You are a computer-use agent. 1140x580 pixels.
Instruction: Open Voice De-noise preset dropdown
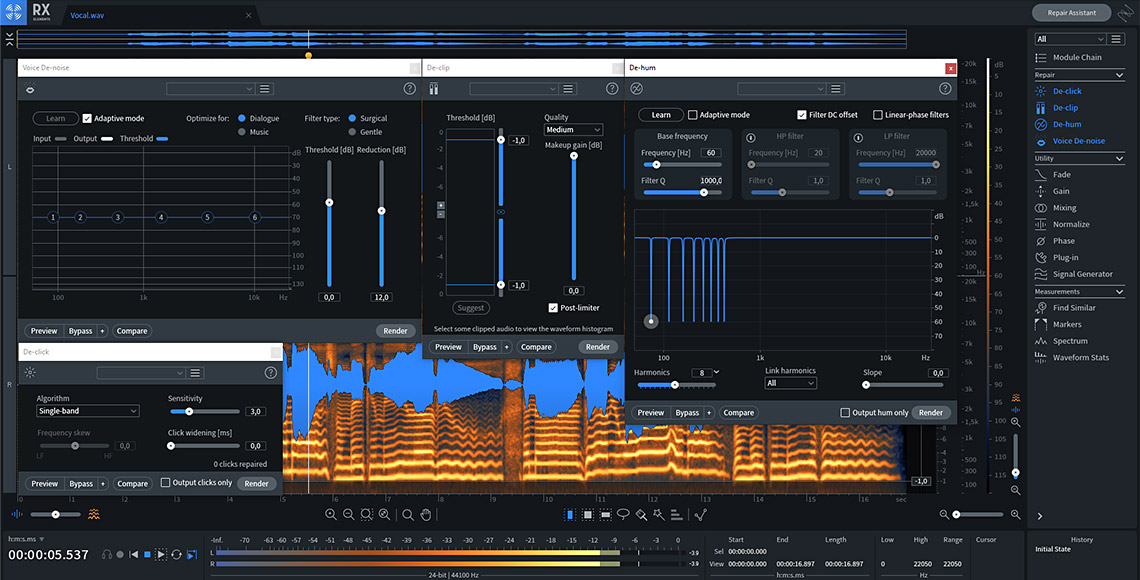(x=210, y=89)
